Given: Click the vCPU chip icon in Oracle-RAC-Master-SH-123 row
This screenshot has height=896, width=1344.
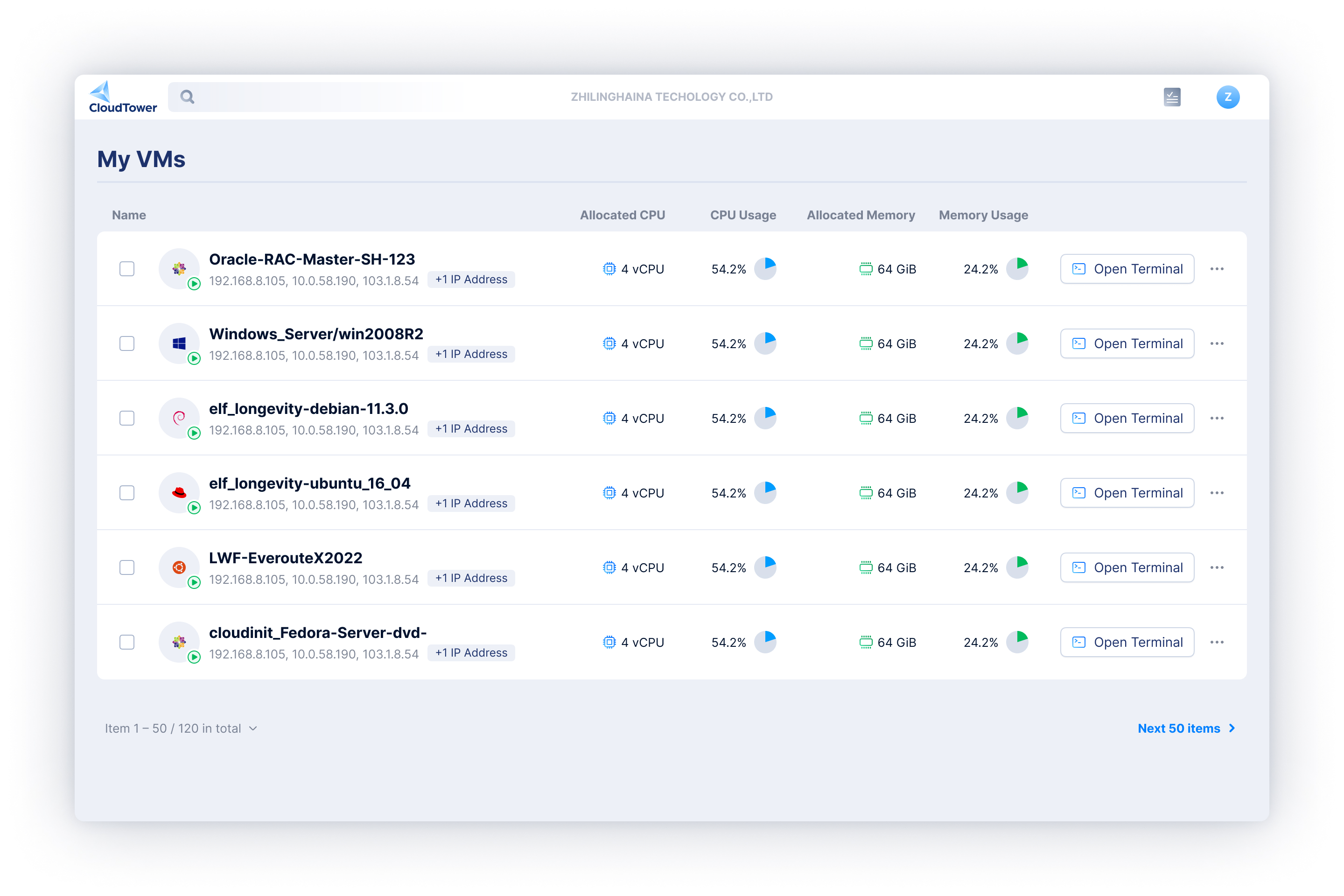Looking at the screenshot, I should 609,269.
